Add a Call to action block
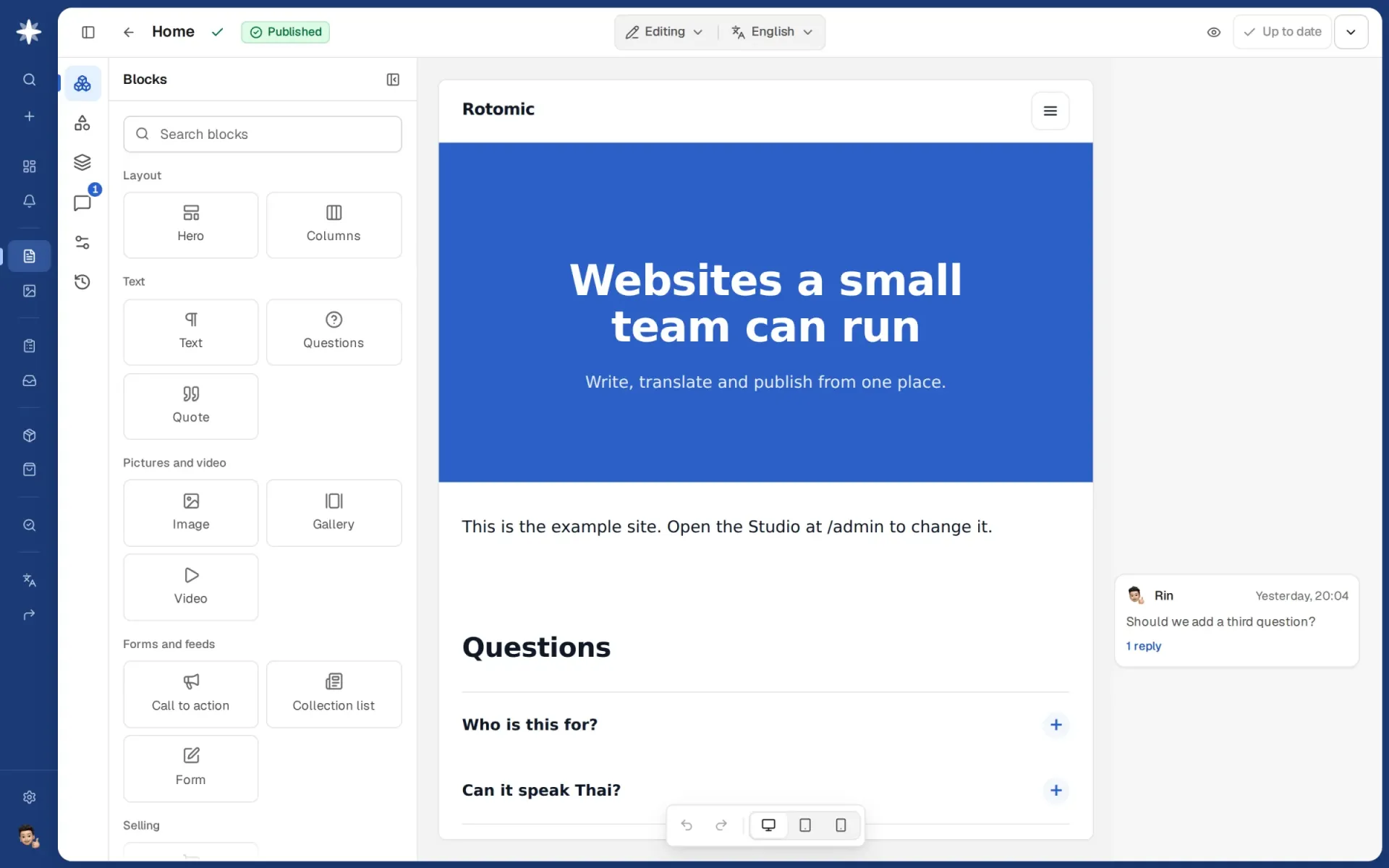The image size is (1389, 868). click(x=191, y=694)
